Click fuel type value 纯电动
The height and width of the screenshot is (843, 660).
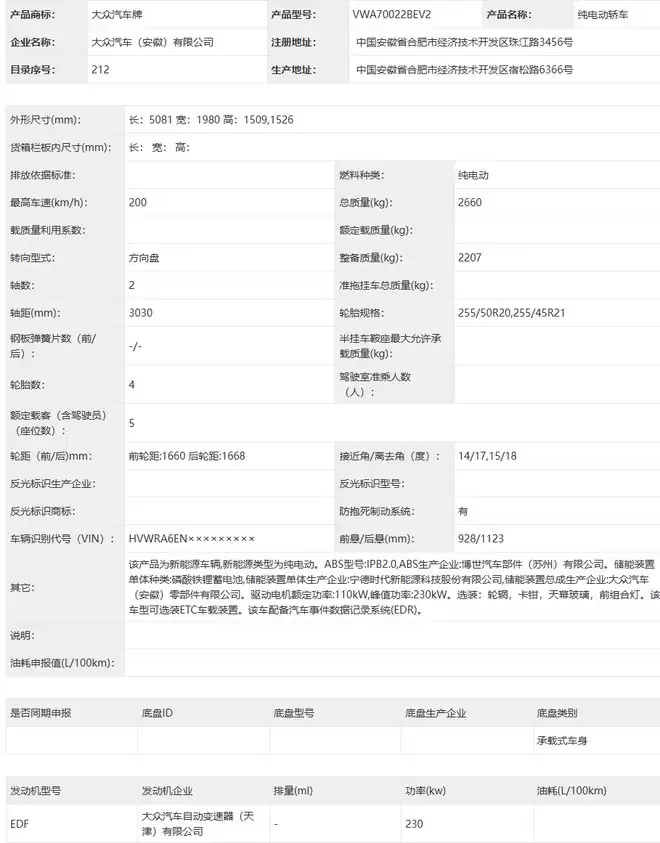point(474,175)
